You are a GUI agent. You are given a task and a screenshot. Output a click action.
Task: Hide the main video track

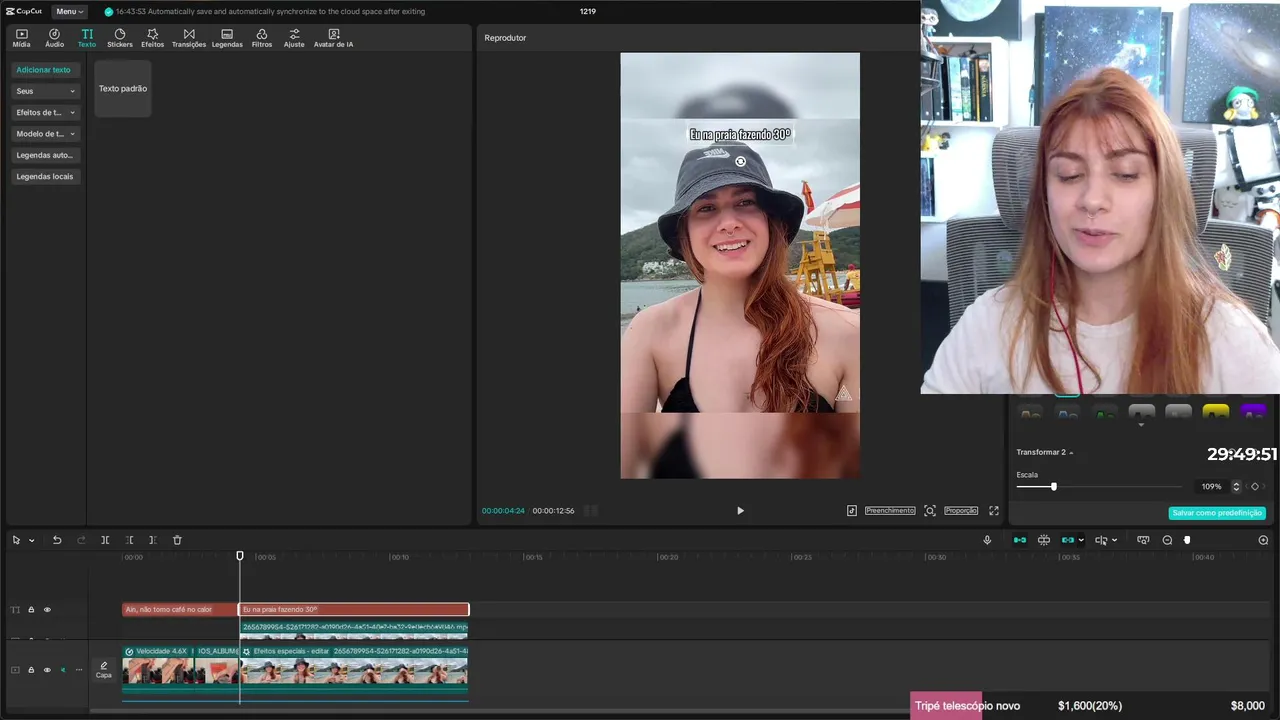click(x=47, y=670)
